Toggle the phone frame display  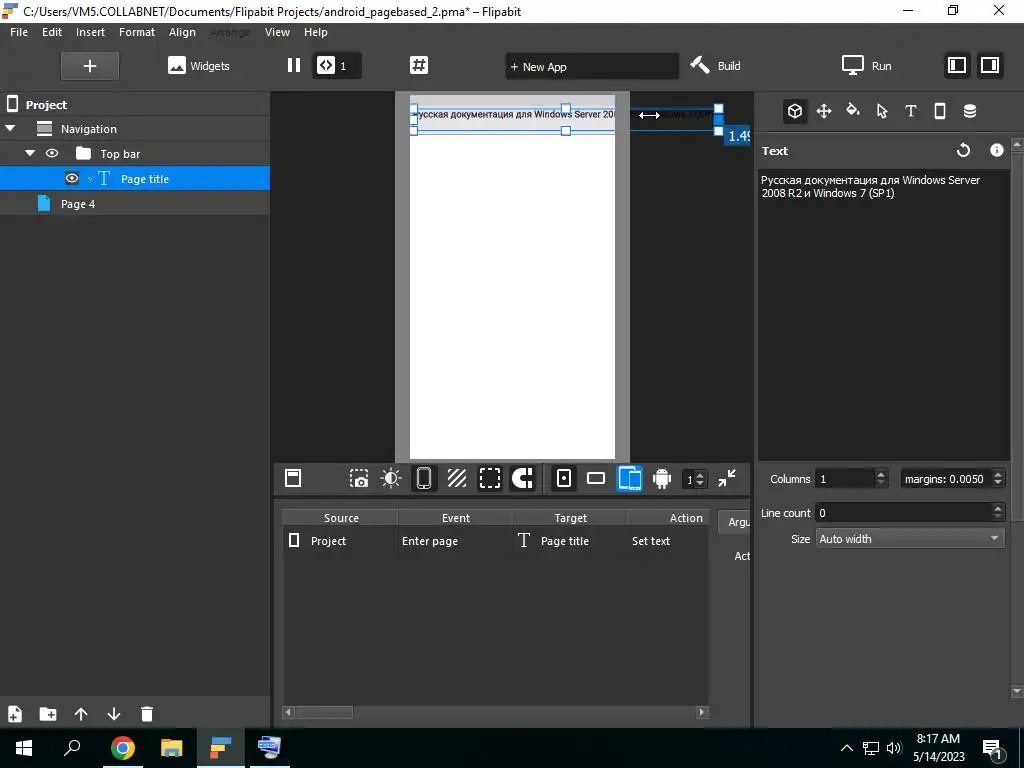pos(424,479)
